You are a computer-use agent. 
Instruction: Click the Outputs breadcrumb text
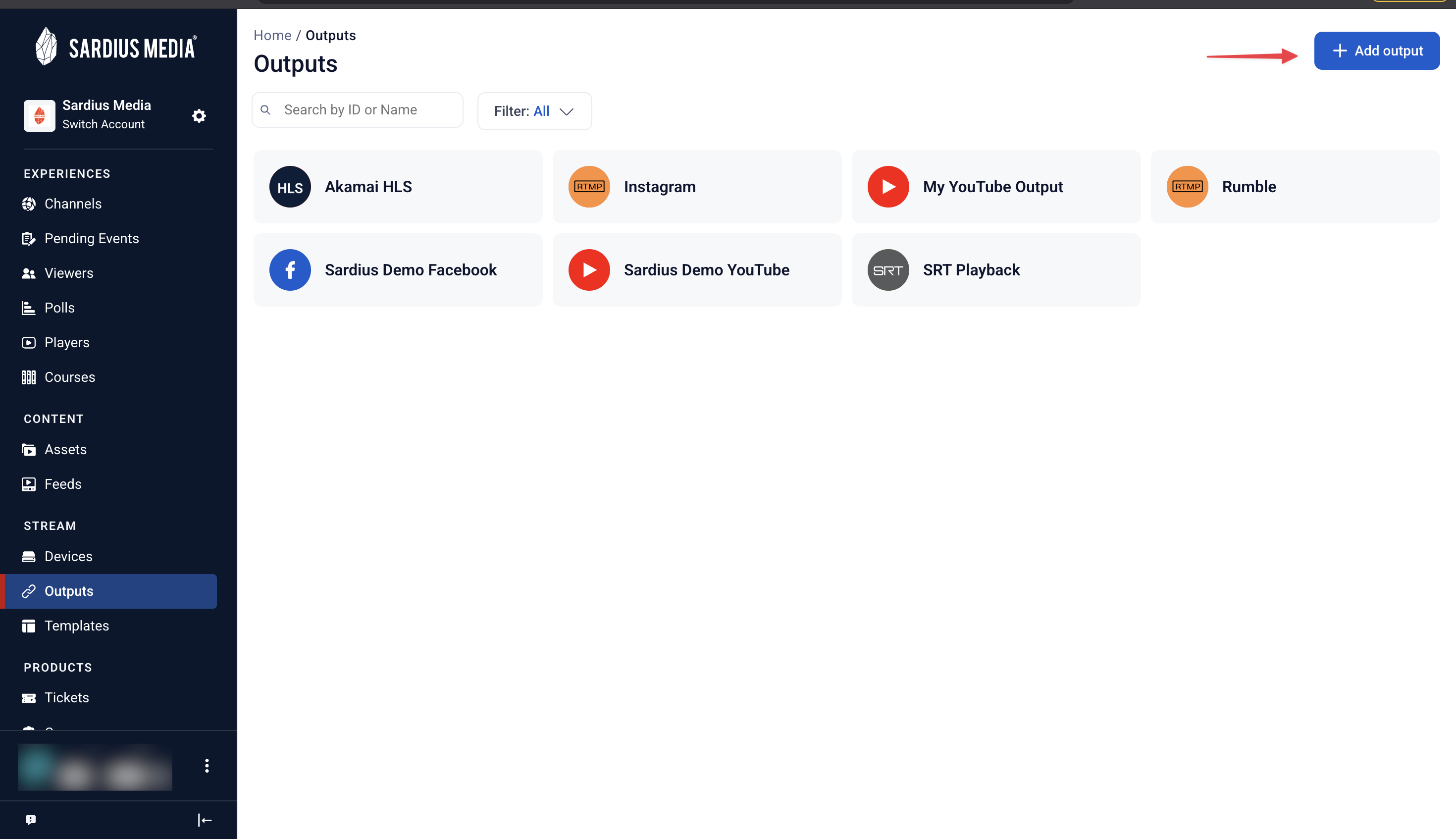tap(330, 36)
